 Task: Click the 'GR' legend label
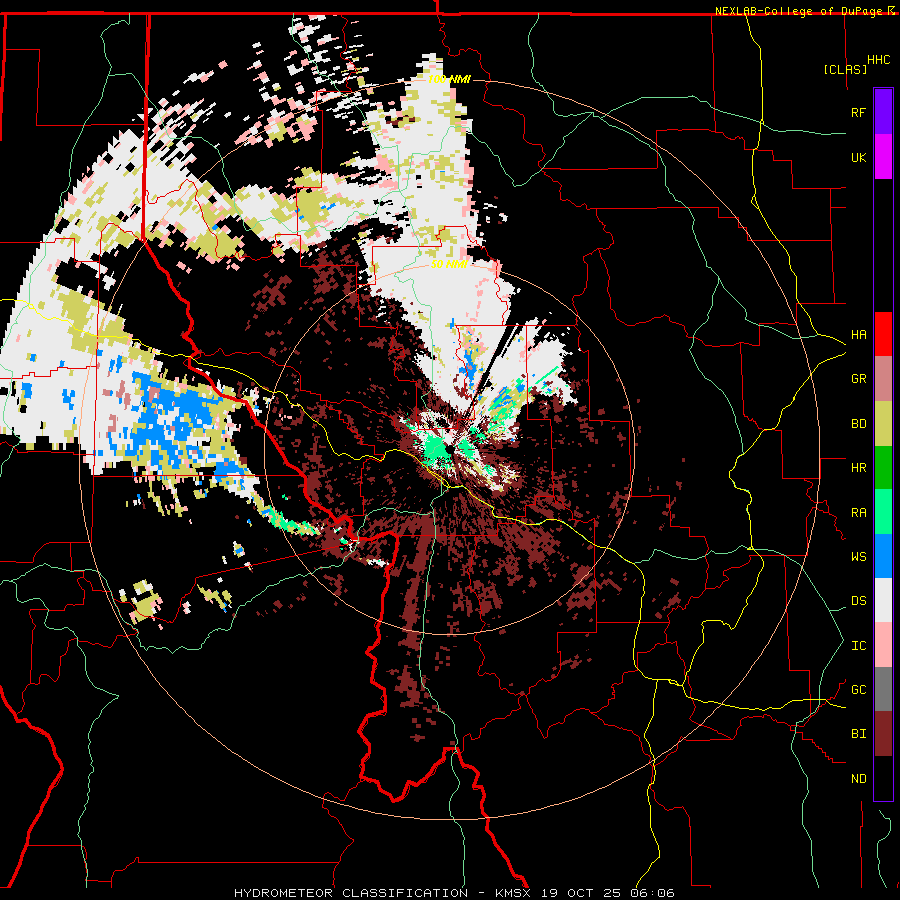pyautogui.click(x=858, y=379)
